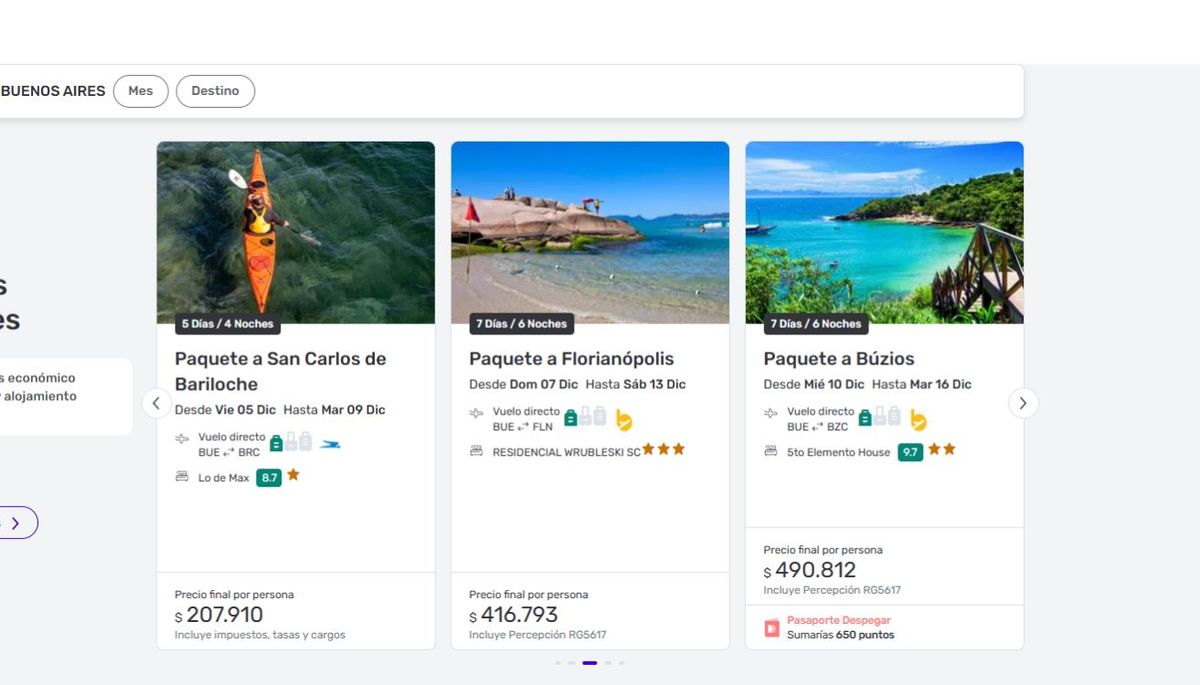The image size is (1200, 685).
Task: Click the Búzios beach photo thumbnail
Action: pos(884,232)
